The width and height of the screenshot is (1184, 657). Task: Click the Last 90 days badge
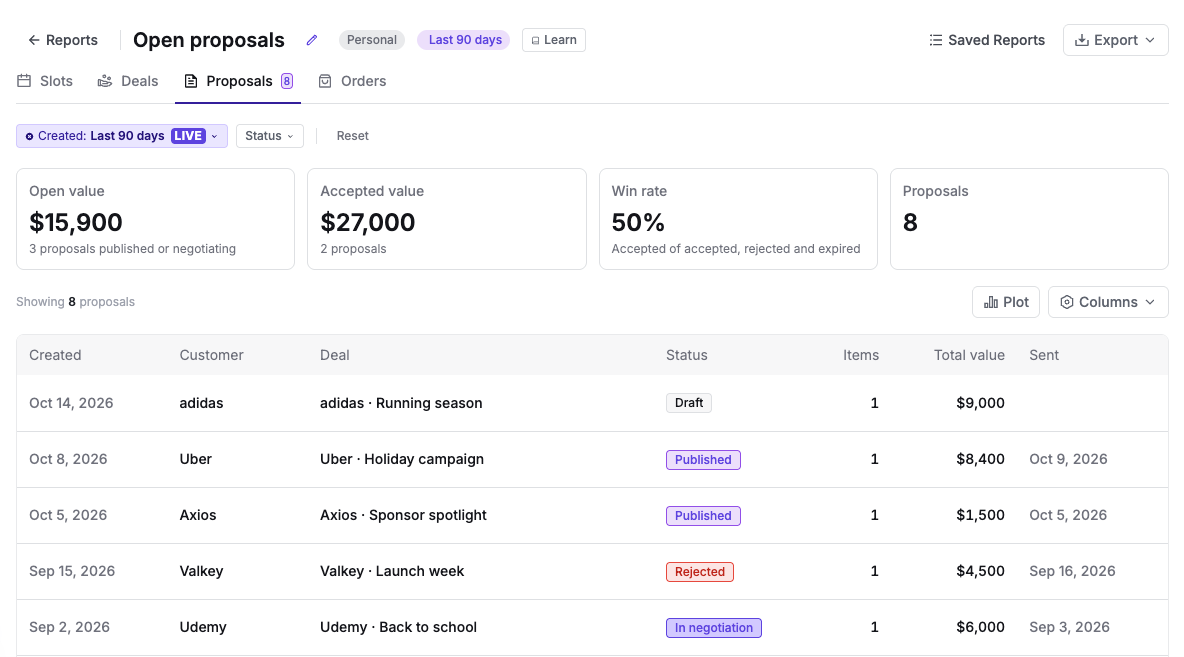pyautogui.click(x=465, y=40)
